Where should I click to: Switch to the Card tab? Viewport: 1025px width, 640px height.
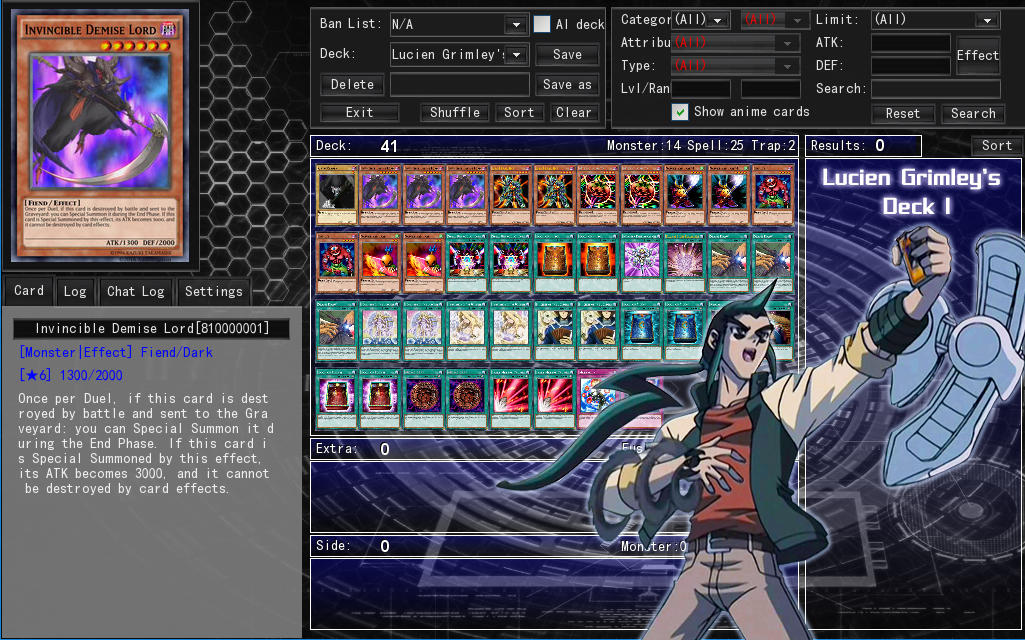click(x=29, y=291)
